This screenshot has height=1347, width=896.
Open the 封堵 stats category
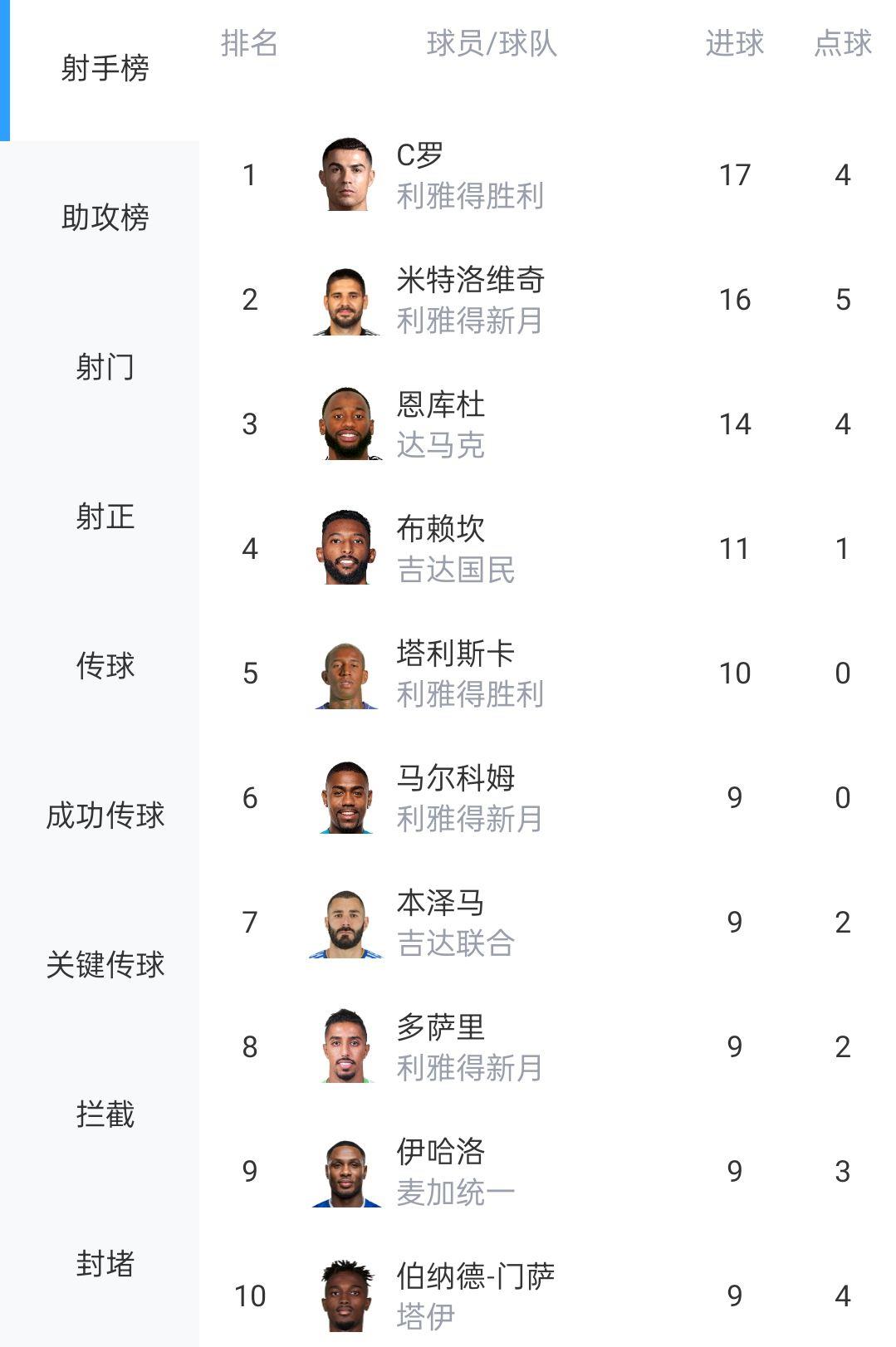(x=105, y=1264)
